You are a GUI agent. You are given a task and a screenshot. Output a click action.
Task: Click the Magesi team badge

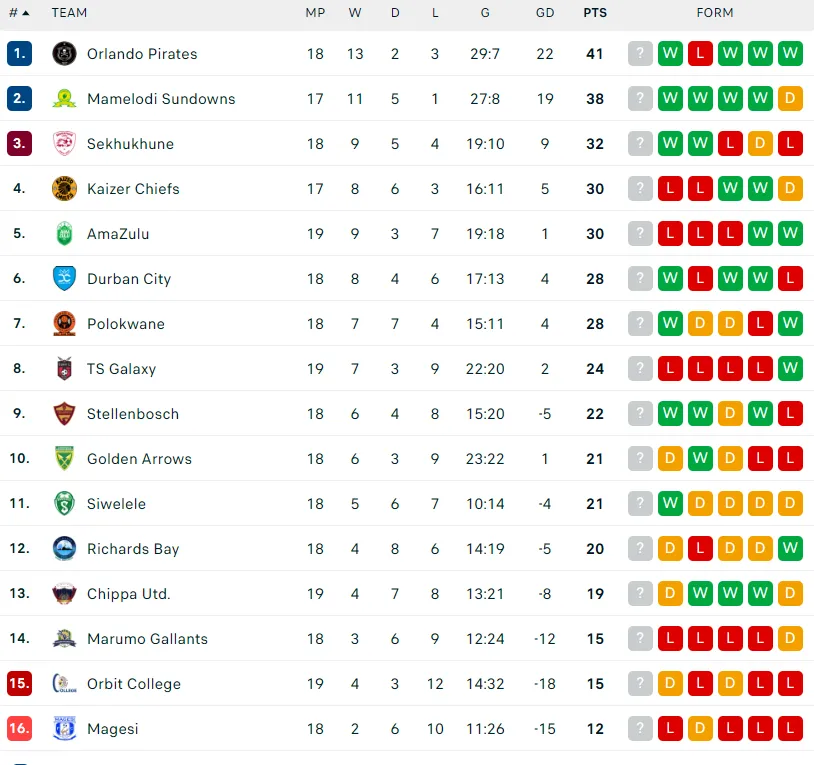(64, 729)
